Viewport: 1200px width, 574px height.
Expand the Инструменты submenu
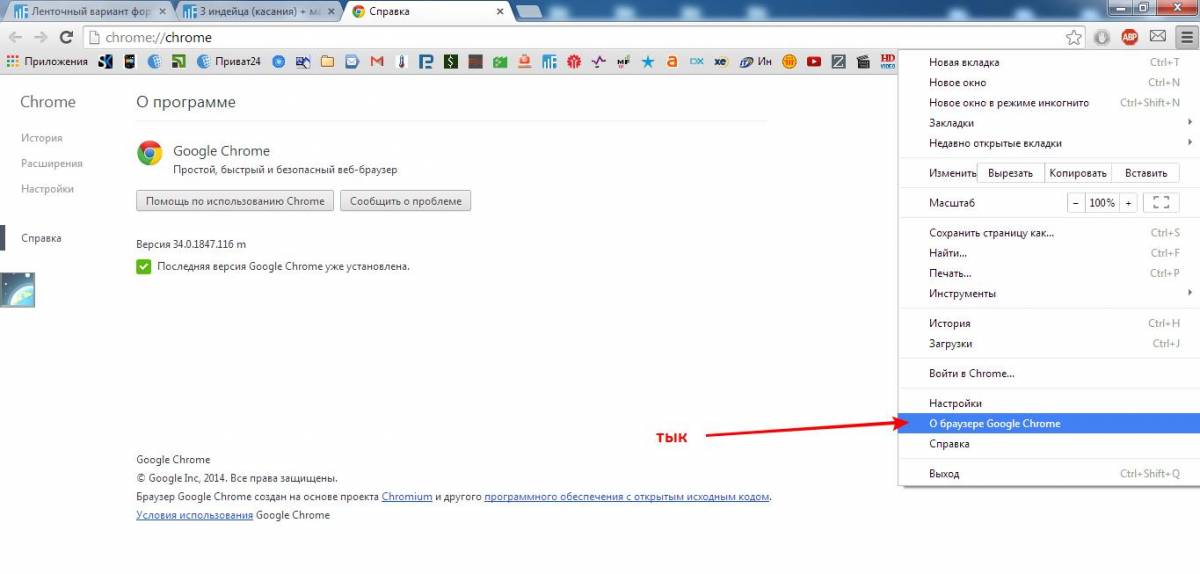point(1047,293)
